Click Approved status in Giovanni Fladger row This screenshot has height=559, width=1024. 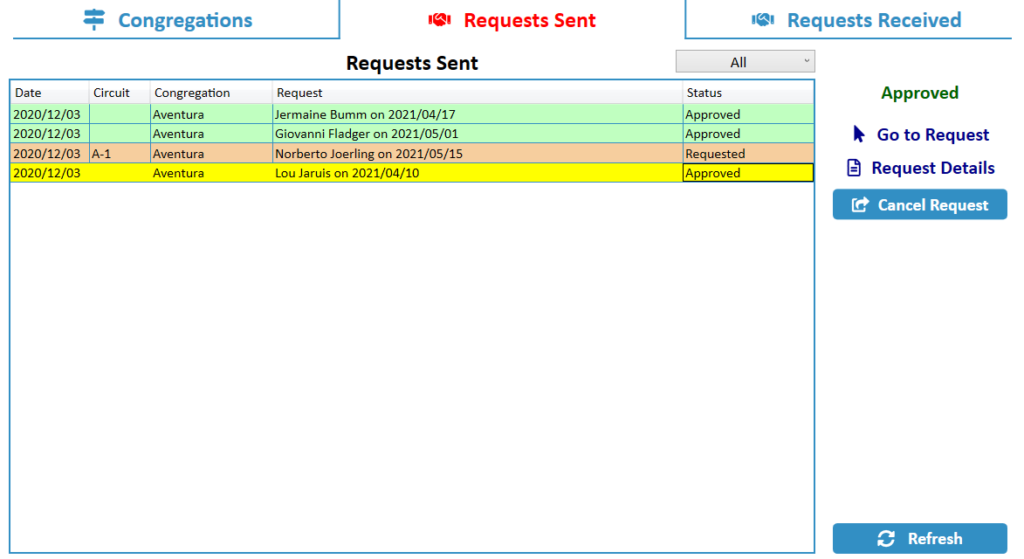748,134
